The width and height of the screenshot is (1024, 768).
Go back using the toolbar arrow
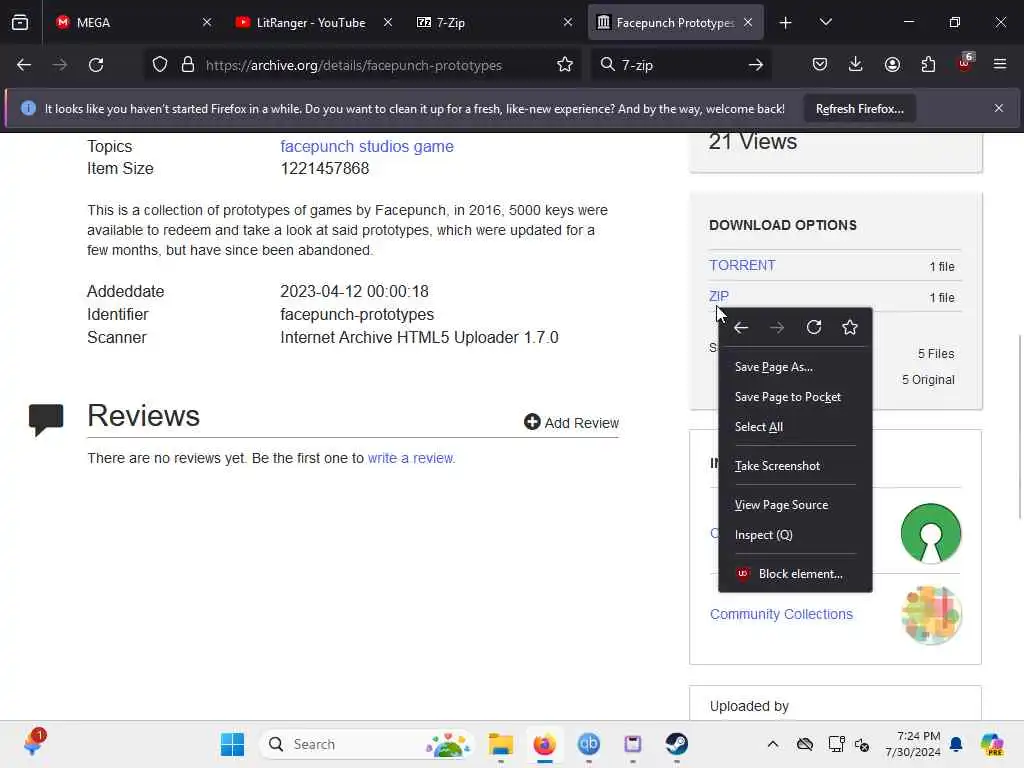click(24, 65)
